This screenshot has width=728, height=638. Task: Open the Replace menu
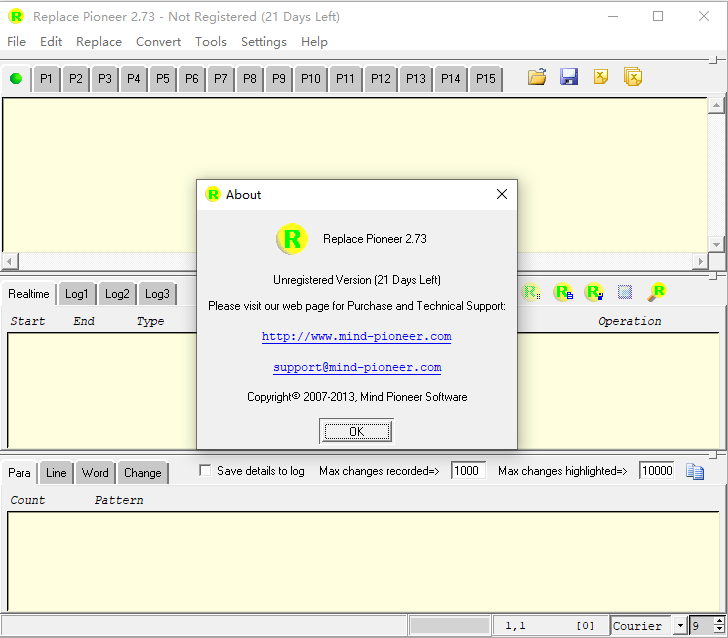(x=99, y=42)
